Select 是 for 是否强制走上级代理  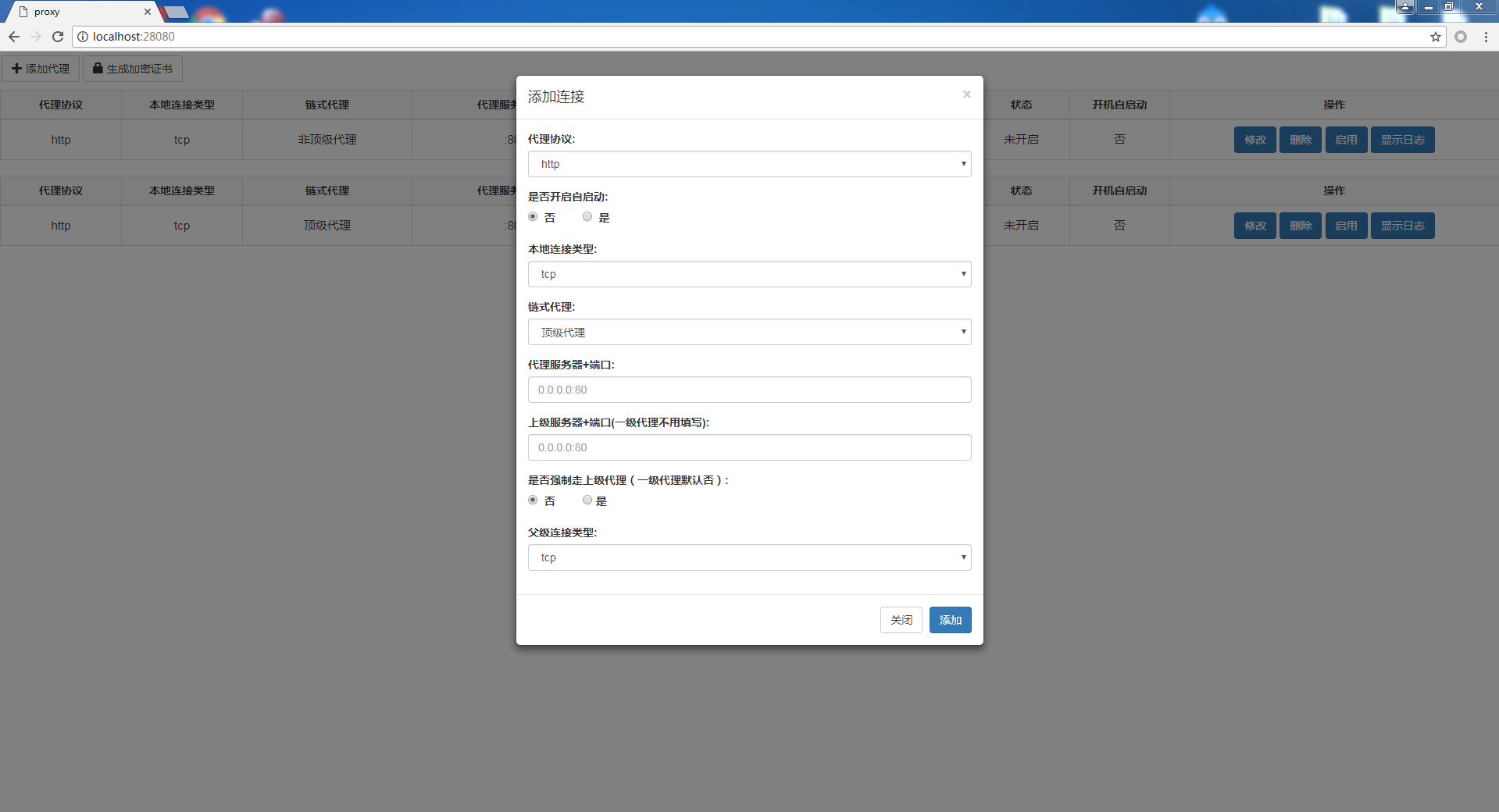[587, 500]
